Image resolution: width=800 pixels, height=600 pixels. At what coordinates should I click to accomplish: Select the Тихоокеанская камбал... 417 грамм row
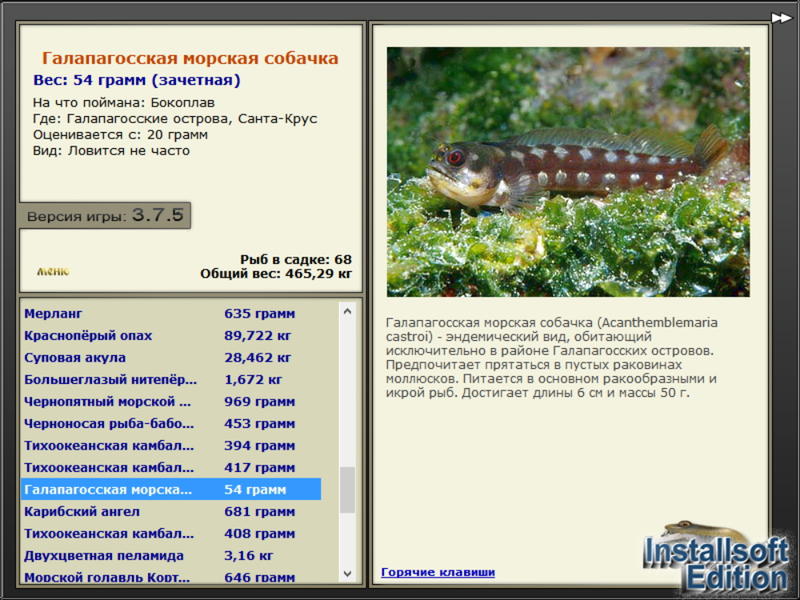tap(171, 467)
